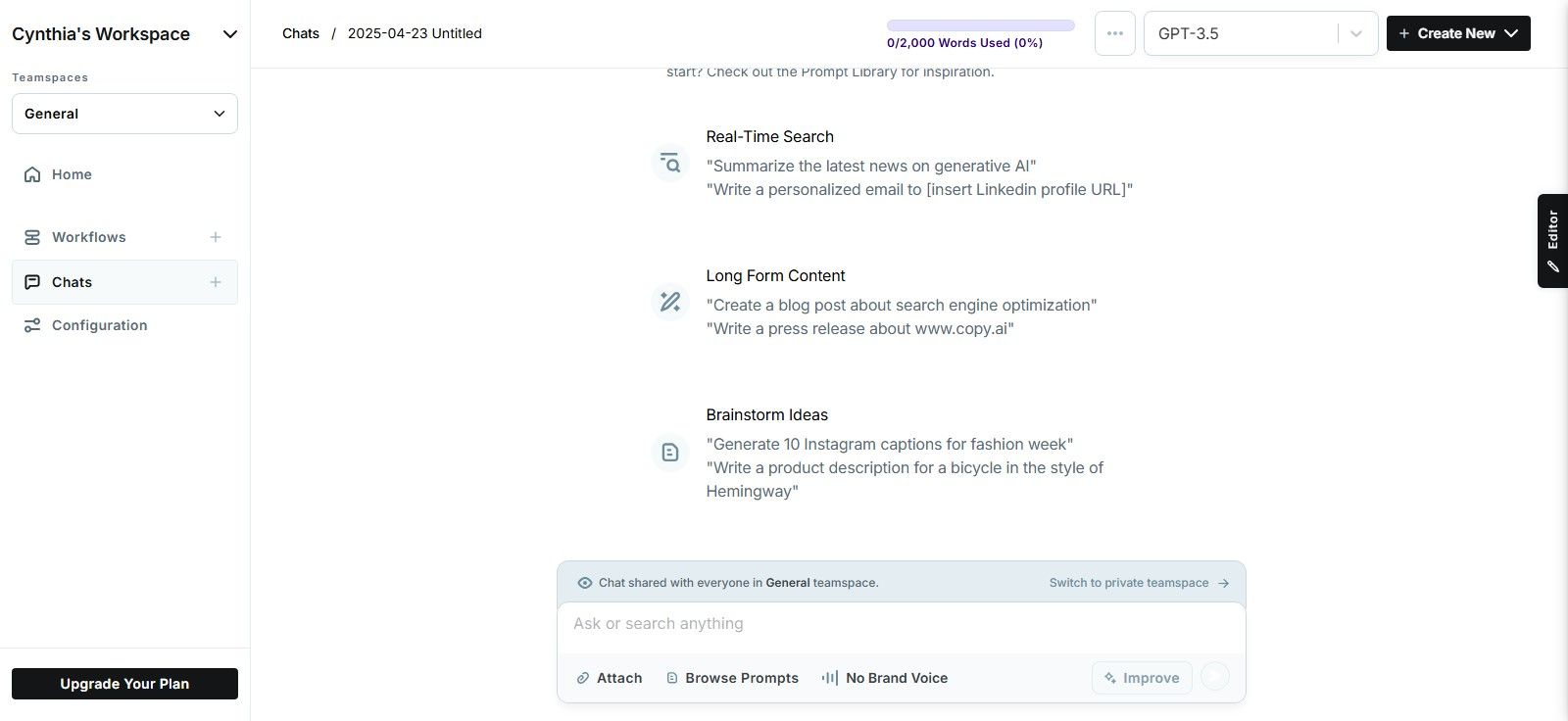Click the eye icon for shared chat
The height and width of the screenshot is (721, 1568).
coord(585,583)
